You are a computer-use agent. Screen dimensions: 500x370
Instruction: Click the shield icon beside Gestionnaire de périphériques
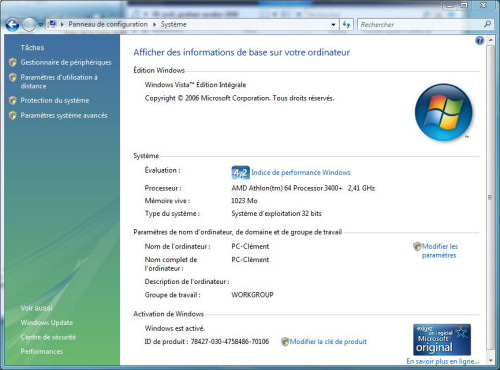coord(13,62)
